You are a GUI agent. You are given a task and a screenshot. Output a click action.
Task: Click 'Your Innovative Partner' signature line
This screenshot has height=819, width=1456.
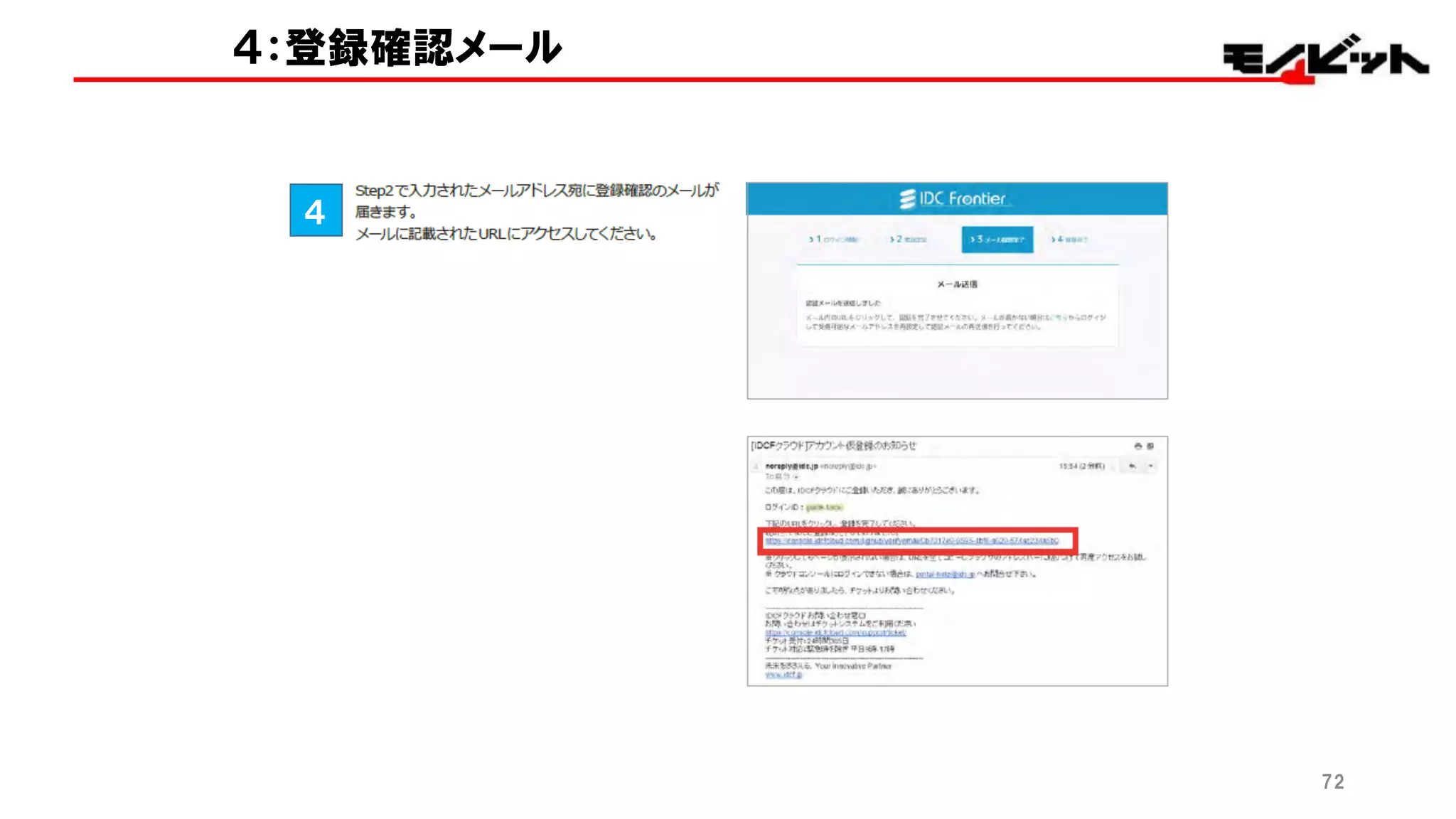click(x=853, y=666)
